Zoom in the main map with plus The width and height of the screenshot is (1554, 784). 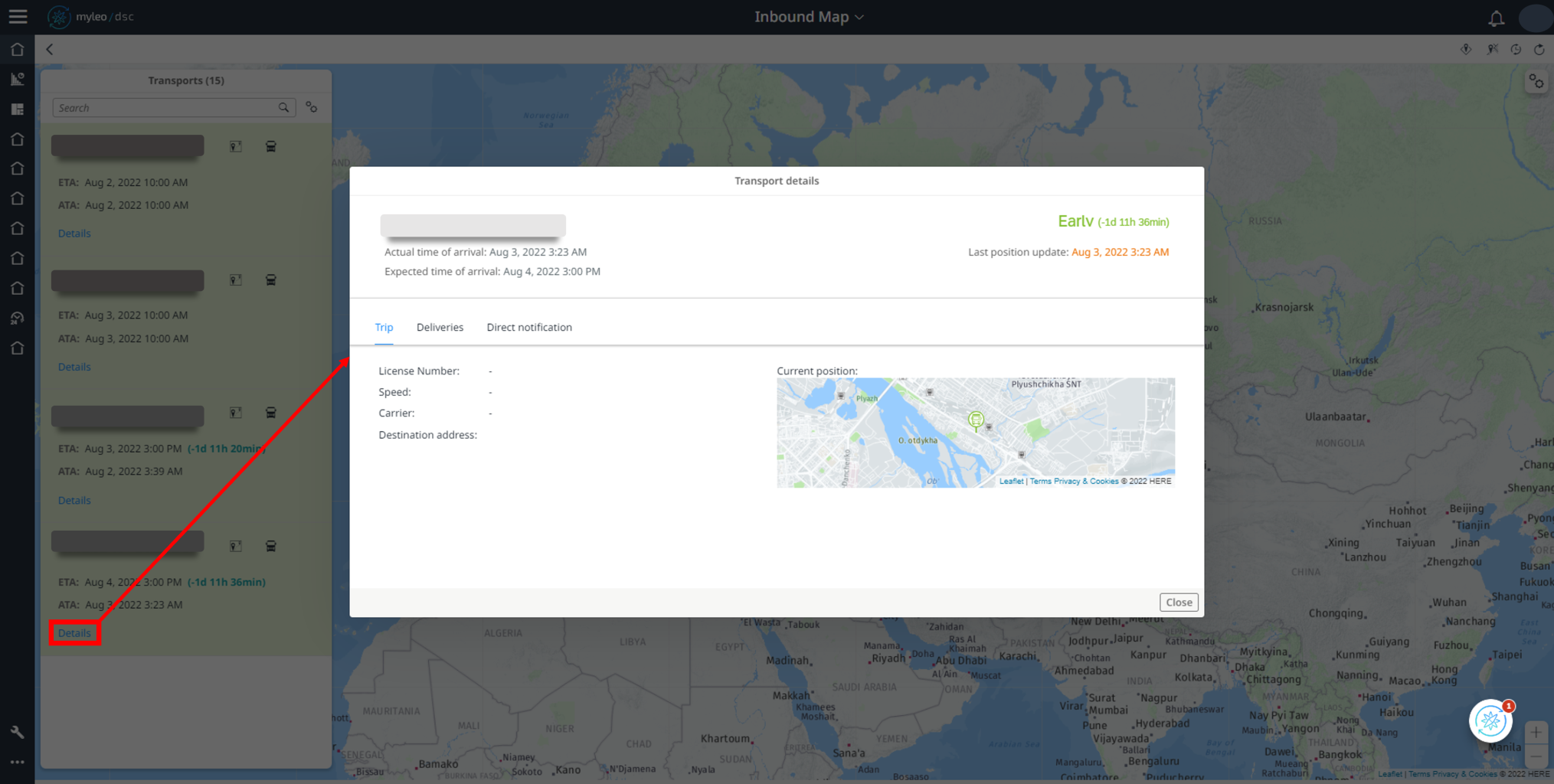coord(1536,733)
